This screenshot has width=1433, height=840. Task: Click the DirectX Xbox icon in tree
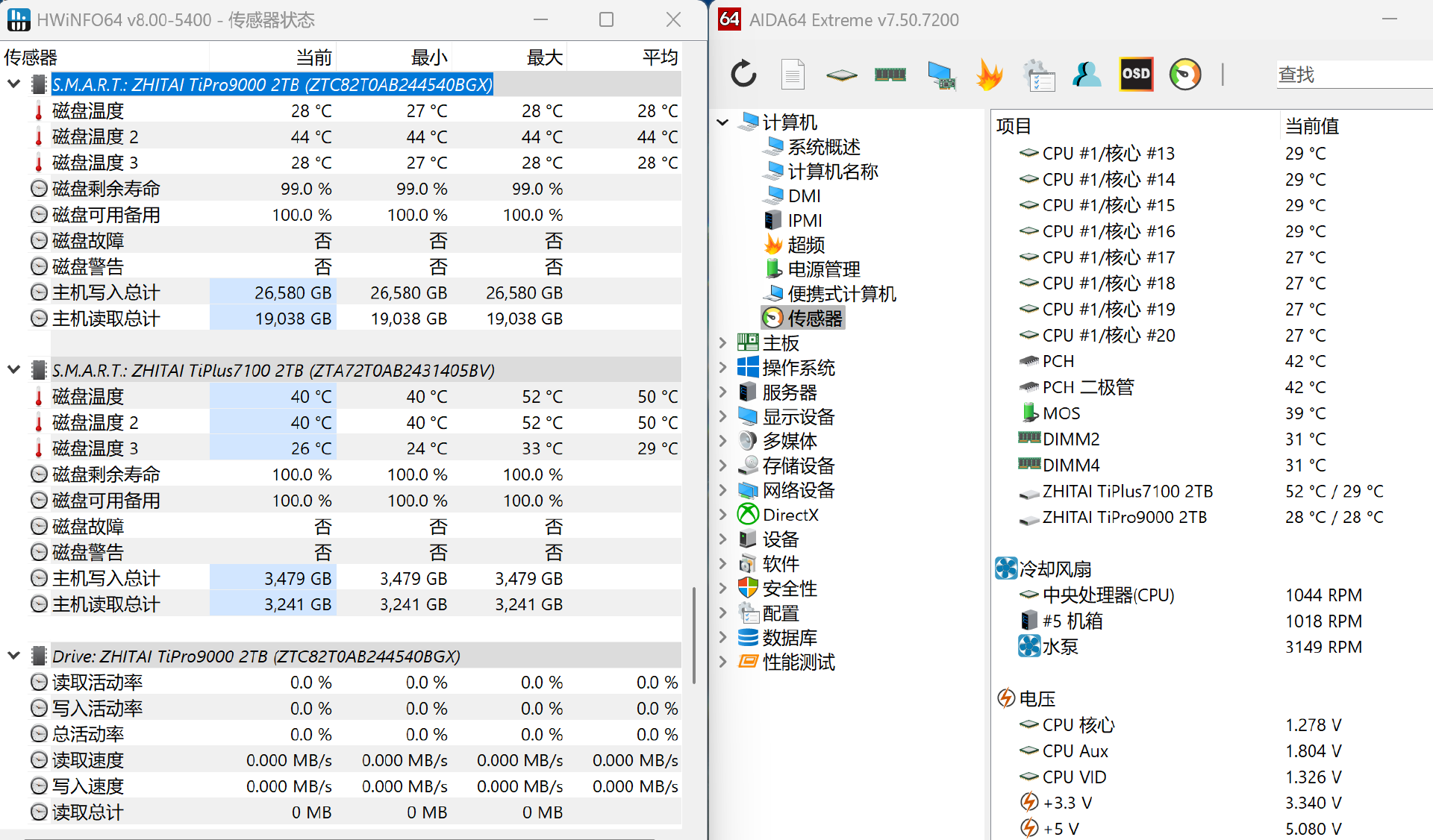748,514
